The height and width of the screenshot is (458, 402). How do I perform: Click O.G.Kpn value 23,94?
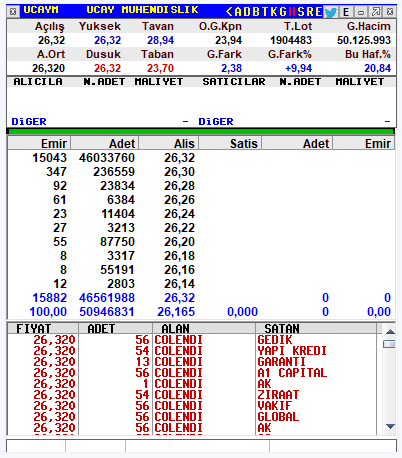[x=228, y=40]
